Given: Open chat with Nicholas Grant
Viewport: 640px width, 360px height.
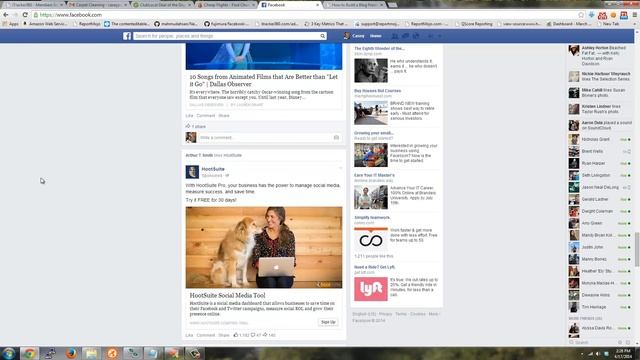Looking at the screenshot, I should [x=600, y=140].
